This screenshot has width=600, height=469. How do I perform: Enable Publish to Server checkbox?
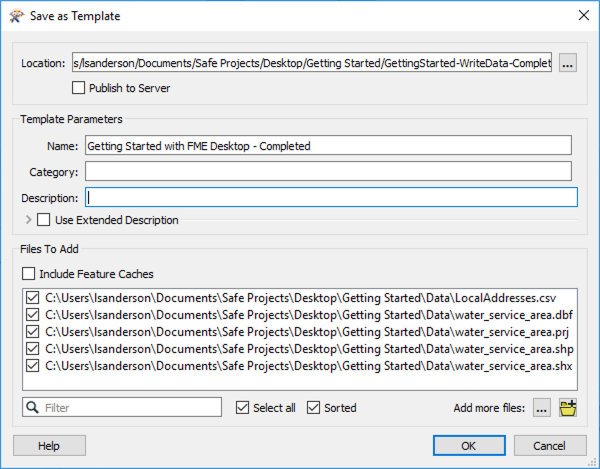click(78, 88)
